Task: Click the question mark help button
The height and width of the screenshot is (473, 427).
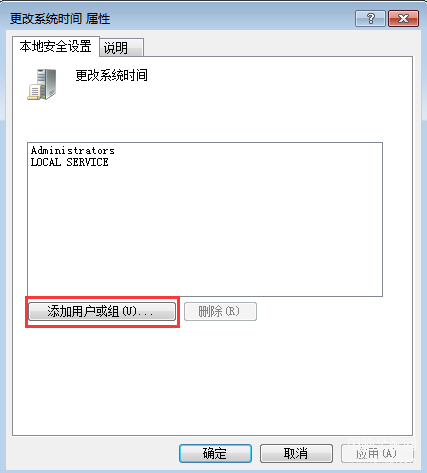Action: tap(370, 18)
